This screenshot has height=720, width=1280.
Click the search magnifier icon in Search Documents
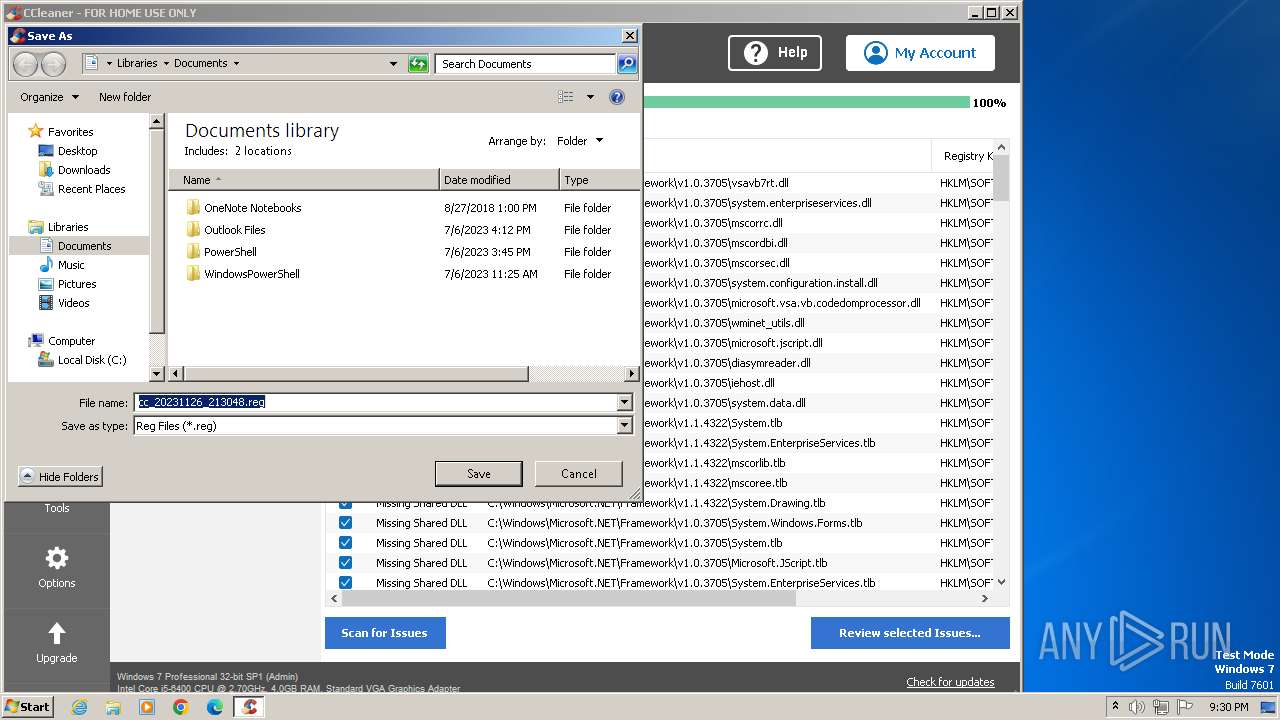[626, 64]
